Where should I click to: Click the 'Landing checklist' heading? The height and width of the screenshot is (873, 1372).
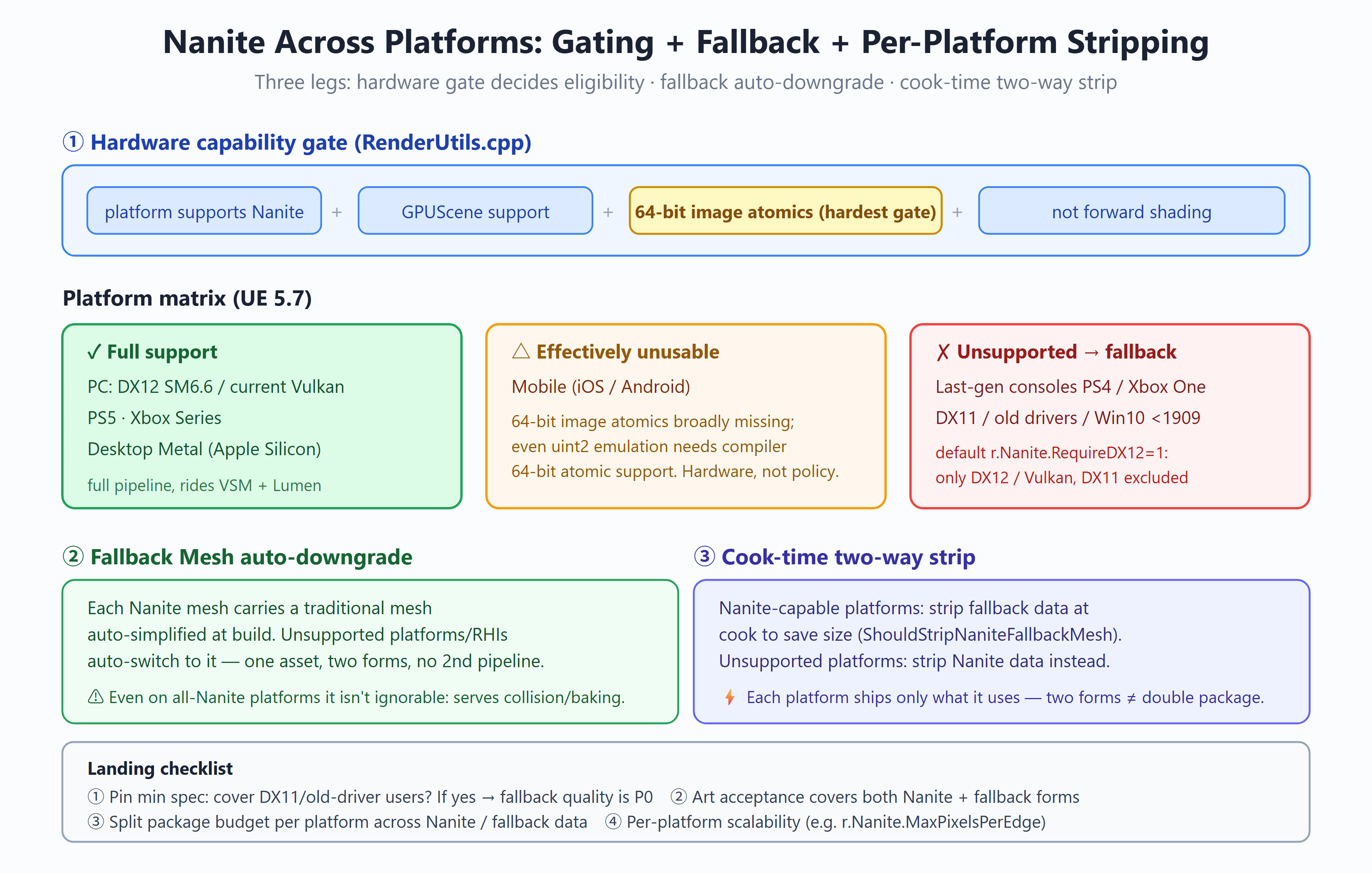[x=160, y=768]
